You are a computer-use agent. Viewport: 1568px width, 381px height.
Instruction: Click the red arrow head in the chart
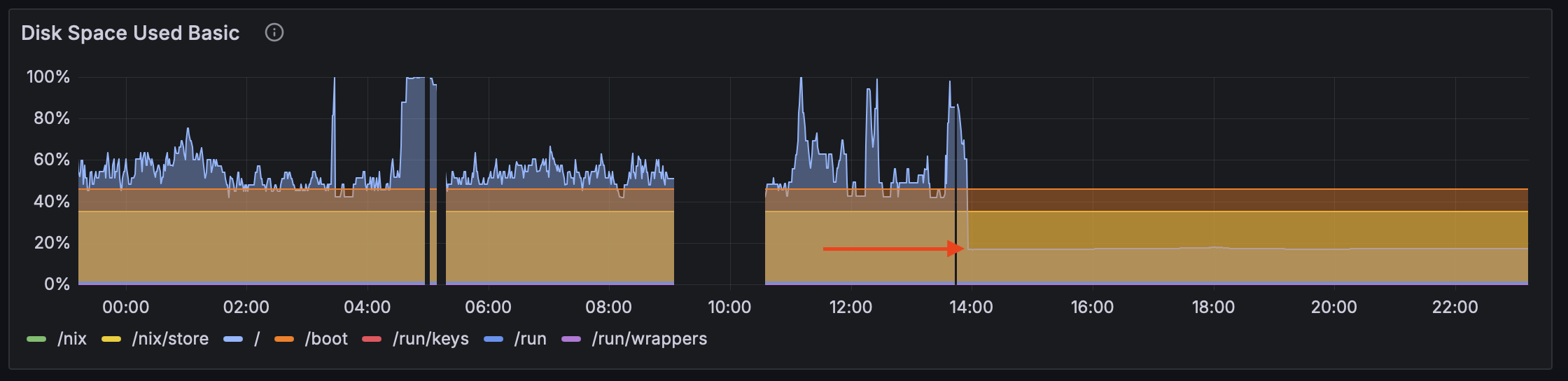point(955,249)
